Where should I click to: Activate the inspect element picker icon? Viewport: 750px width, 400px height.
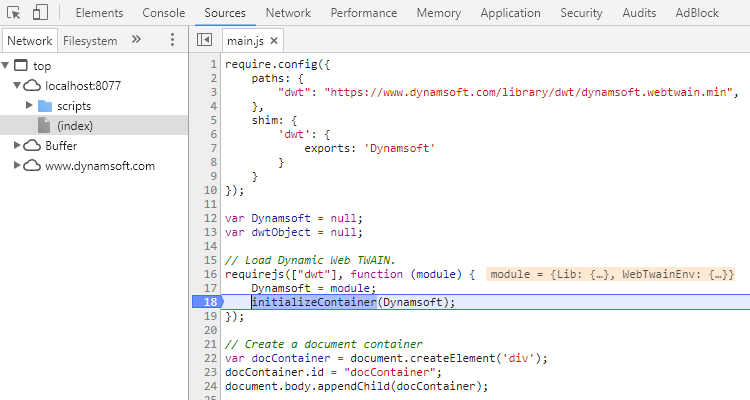(14, 14)
